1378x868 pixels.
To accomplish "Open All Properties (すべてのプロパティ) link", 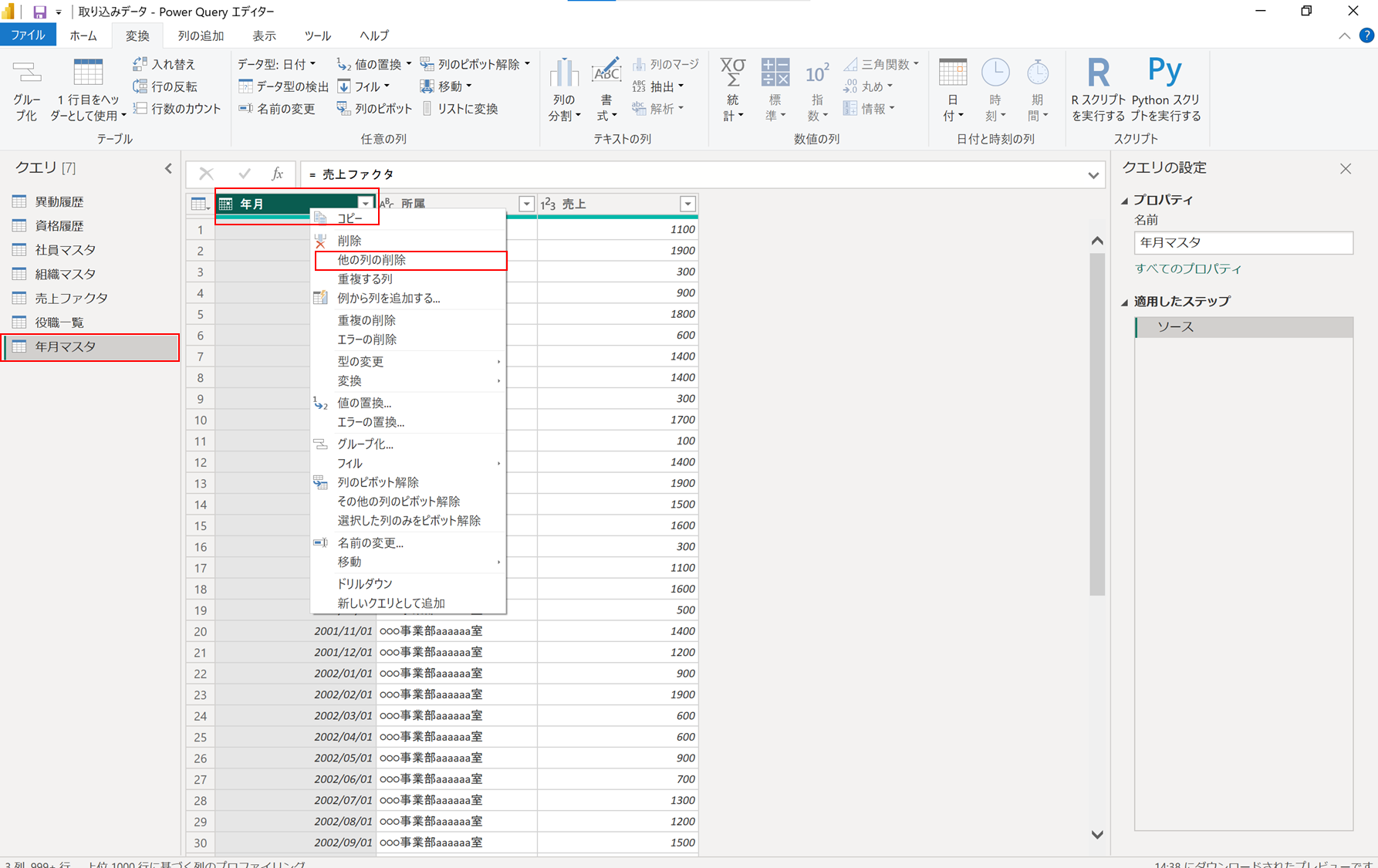I will (x=1188, y=269).
